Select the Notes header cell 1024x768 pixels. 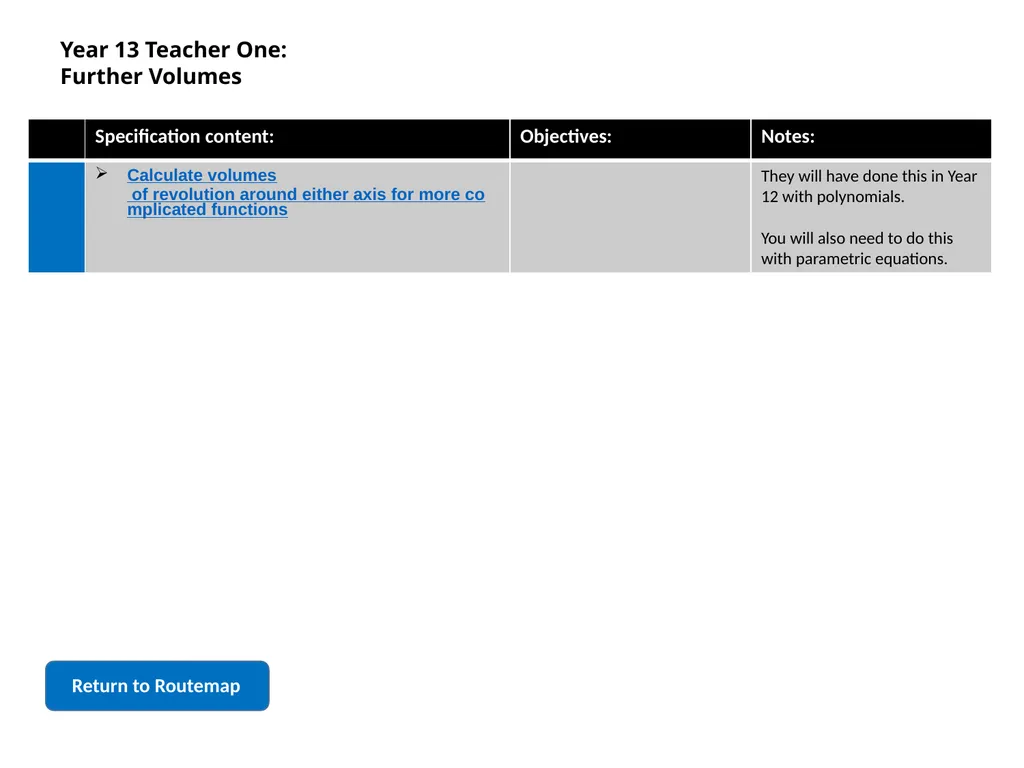coord(871,138)
